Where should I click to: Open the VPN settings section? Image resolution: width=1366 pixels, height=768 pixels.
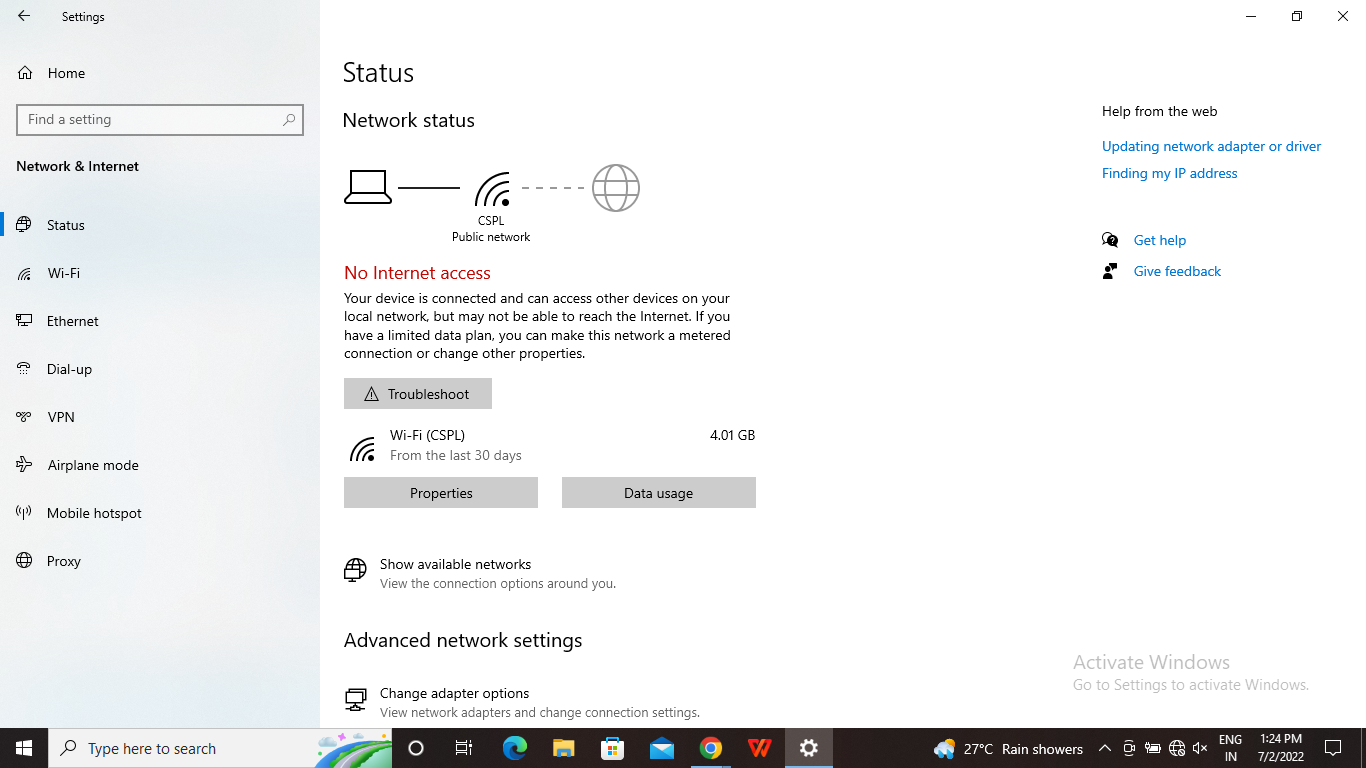tap(160, 417)
